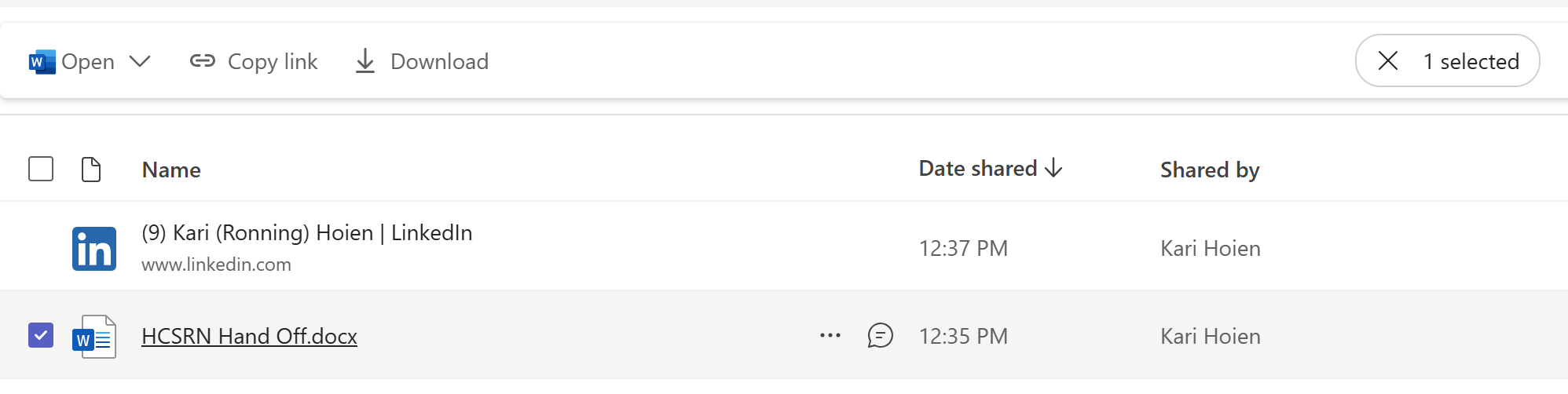Open HCSRN Hand Off.docx file link
This screenshot has width=1568, height=394.
point(249,336)
